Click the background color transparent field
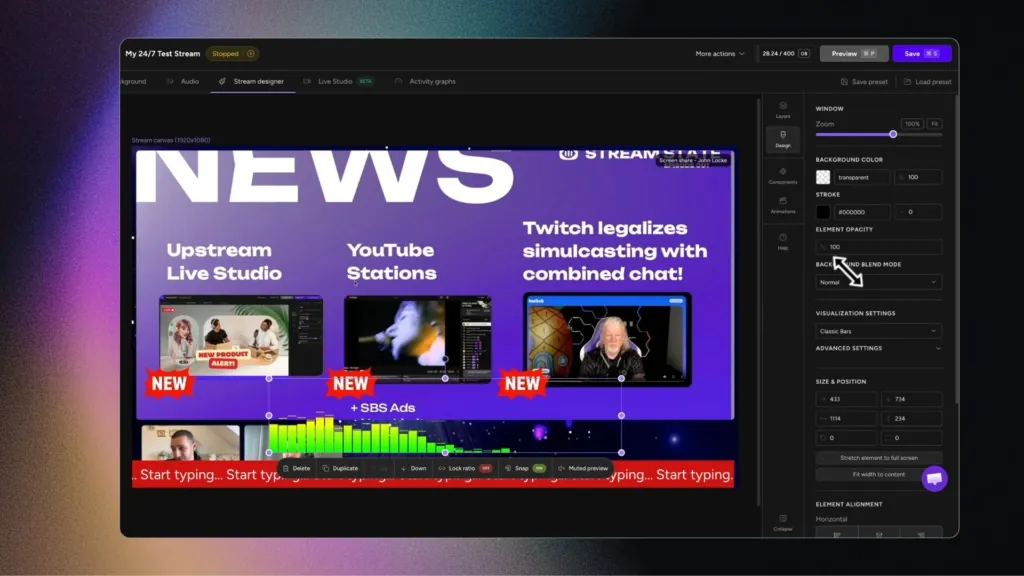This screenshot has width=1024, height=576. [x=862, y=177]
